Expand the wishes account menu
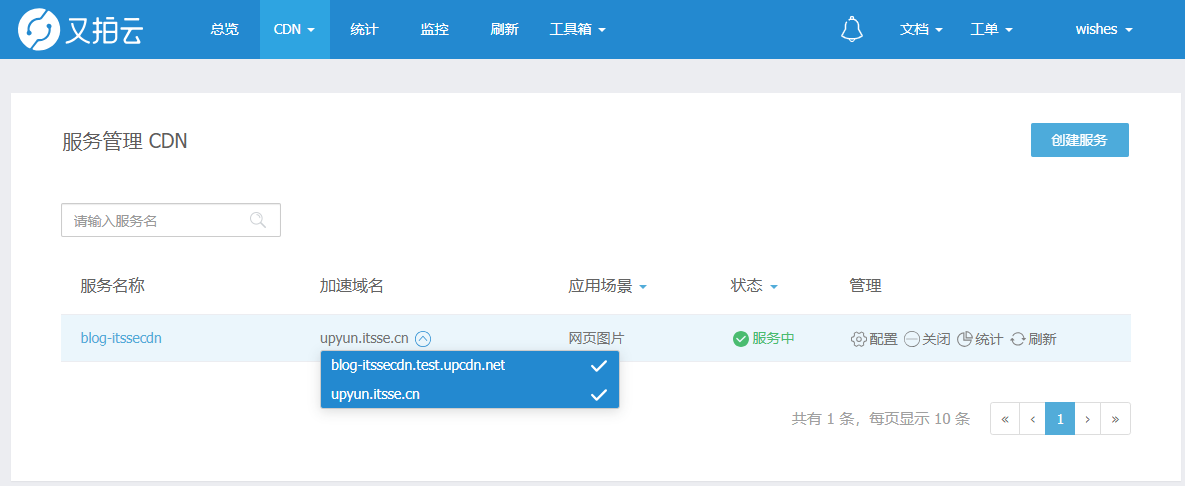Image resolution: width=1185 pixels, height=486 pixels. pyautogui.click(x=1104, y=29)
